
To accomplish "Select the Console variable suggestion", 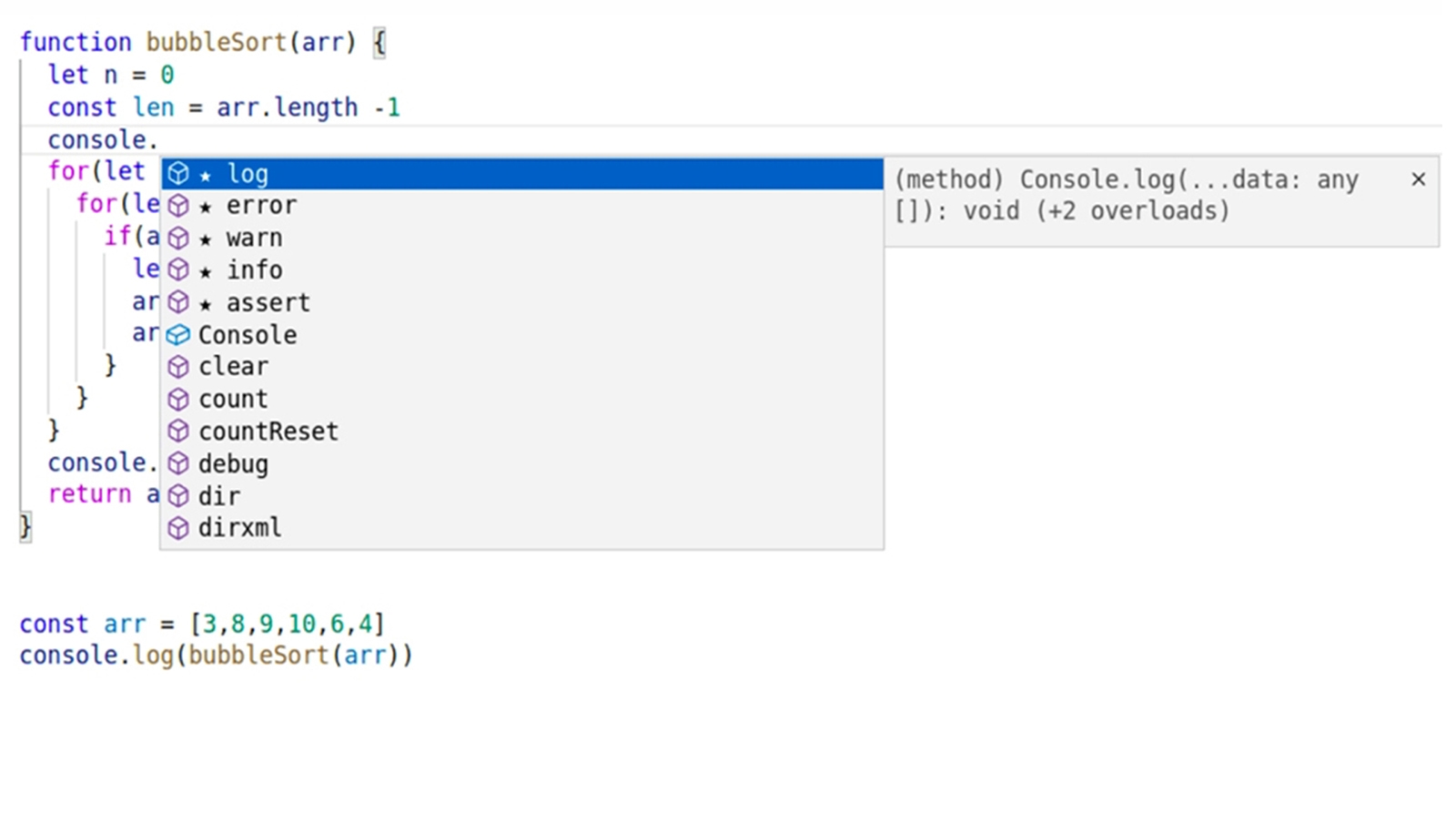I will click(522, 335).
